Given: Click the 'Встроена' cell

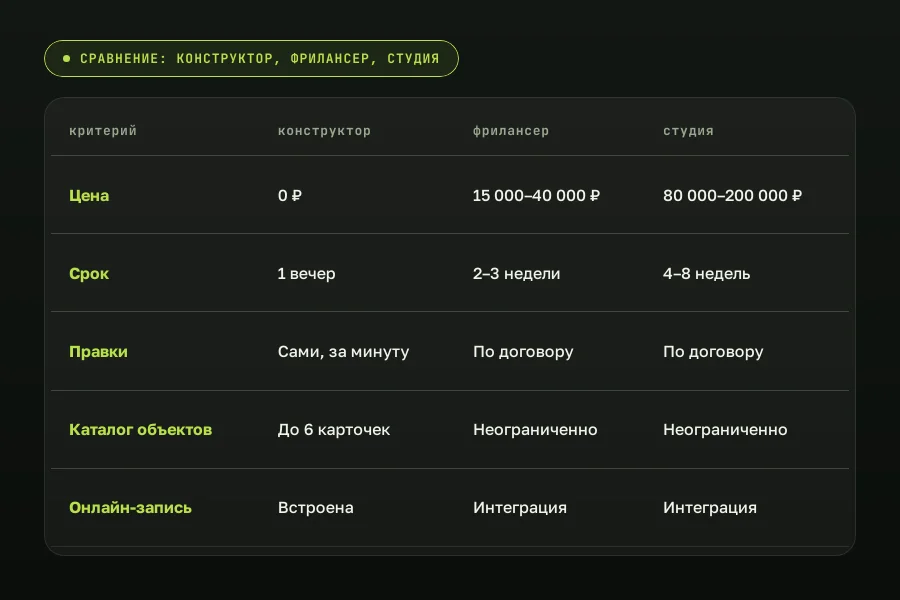Looking at the screenshot, I should (316, 508).
